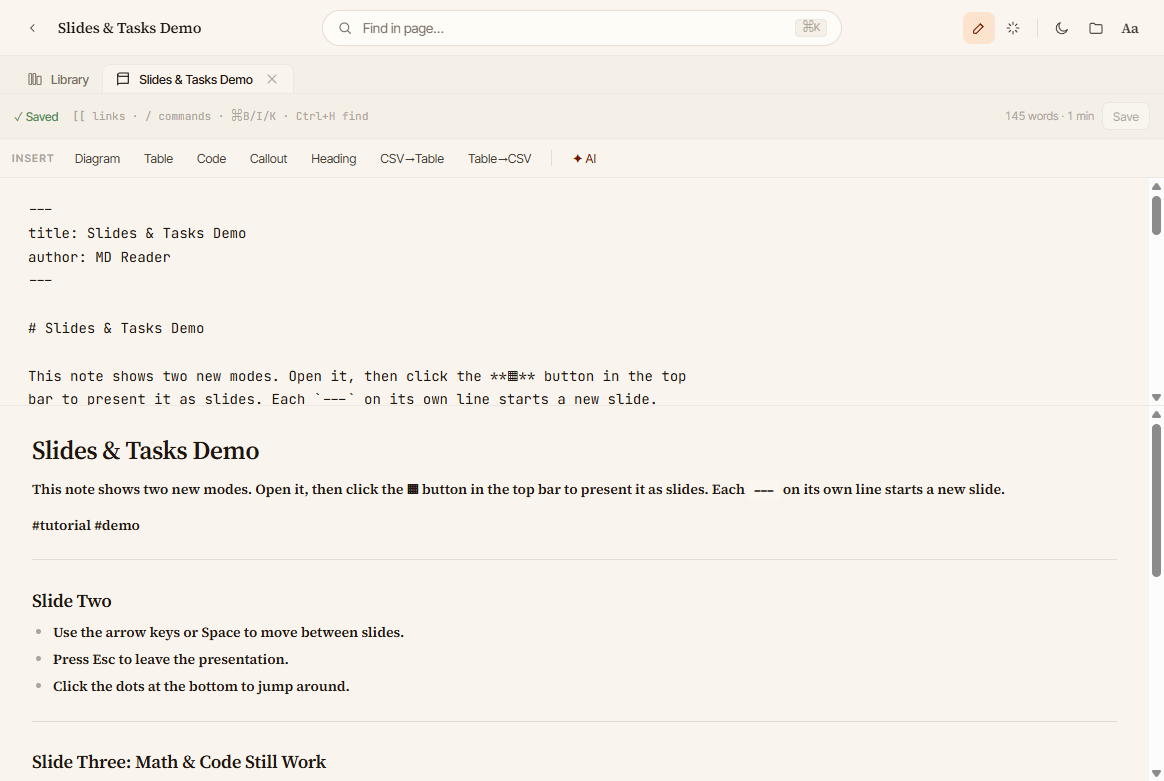Click the '/ commands' hint text
This screenshot has height=781, width=1164.
[x=177, y=117]
